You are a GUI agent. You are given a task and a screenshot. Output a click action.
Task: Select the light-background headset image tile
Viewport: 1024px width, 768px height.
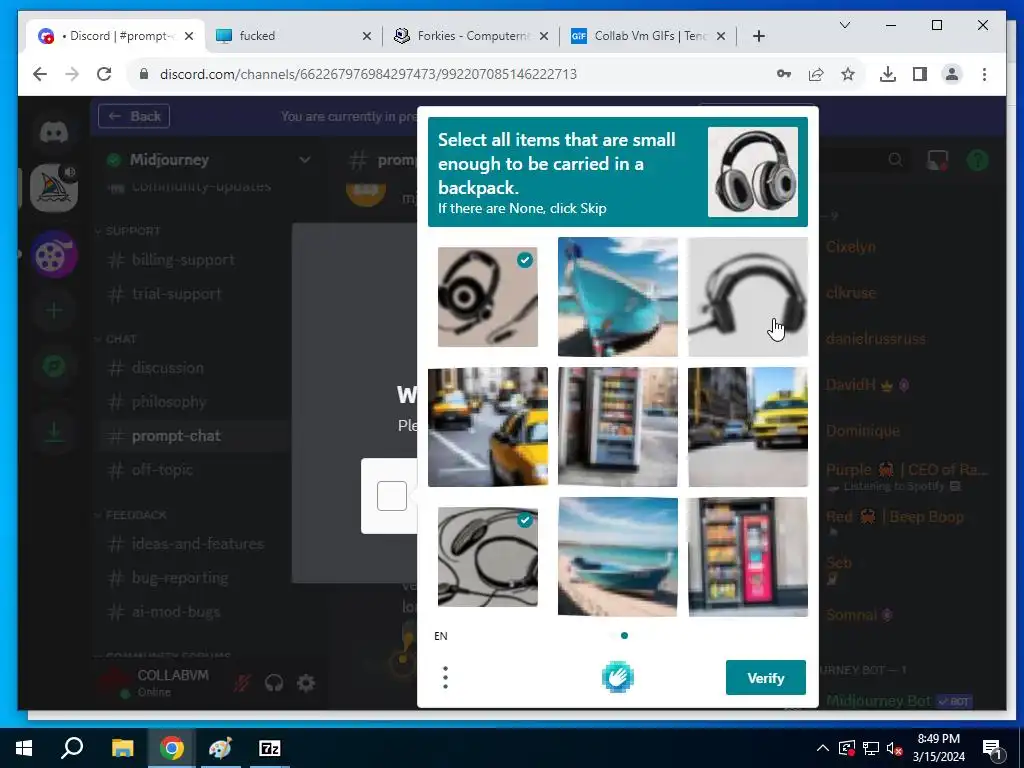tap(748, 296)
